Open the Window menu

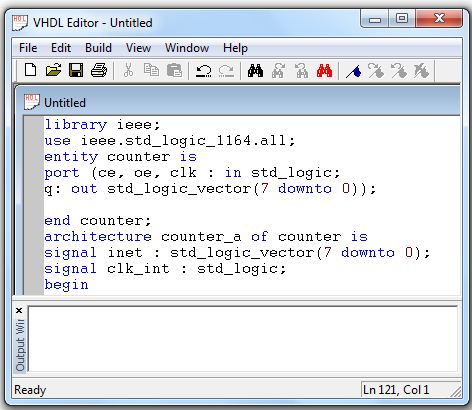tap(187, 48)
